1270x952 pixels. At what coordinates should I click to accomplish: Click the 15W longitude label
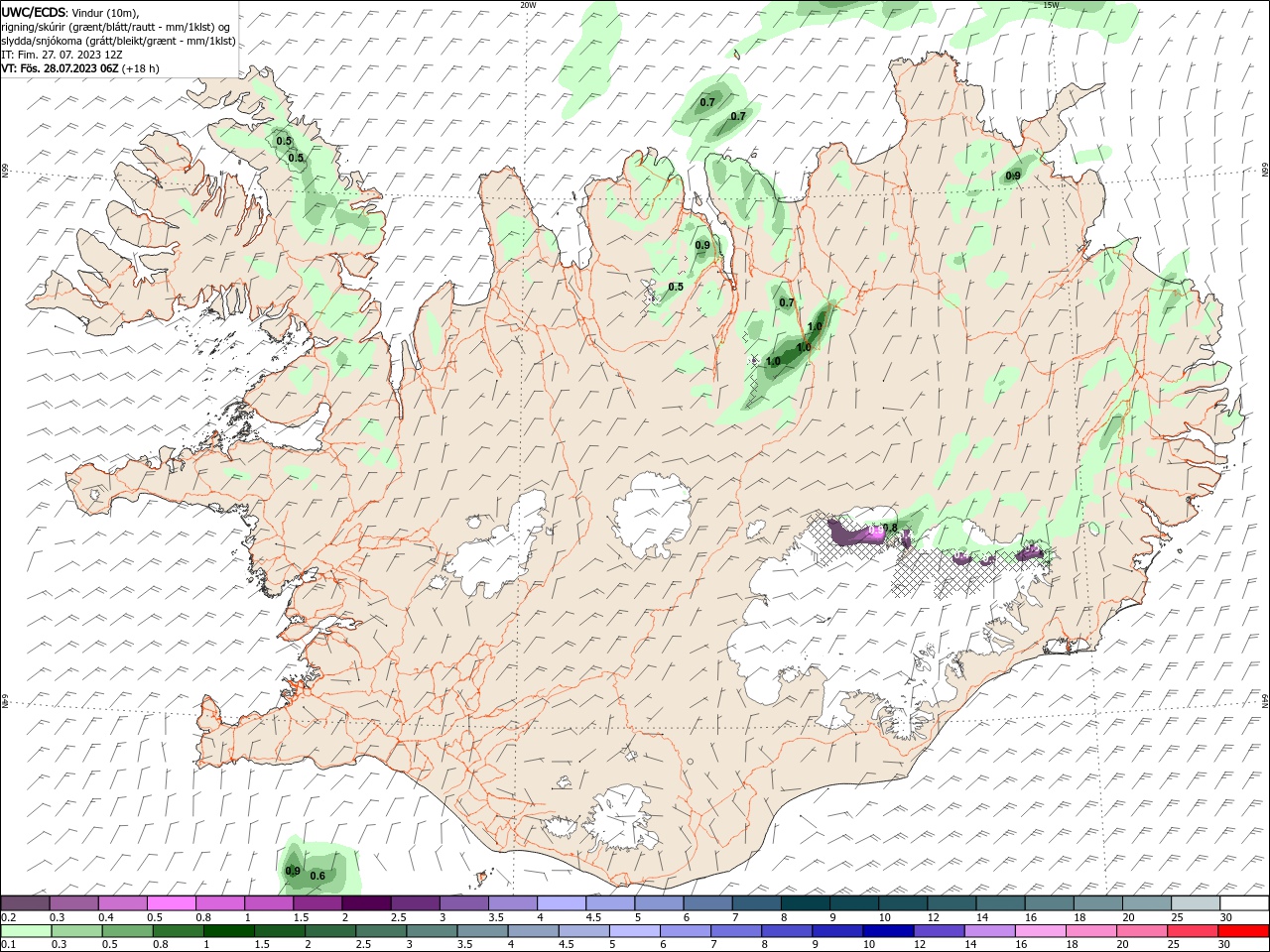point(1051,5)
